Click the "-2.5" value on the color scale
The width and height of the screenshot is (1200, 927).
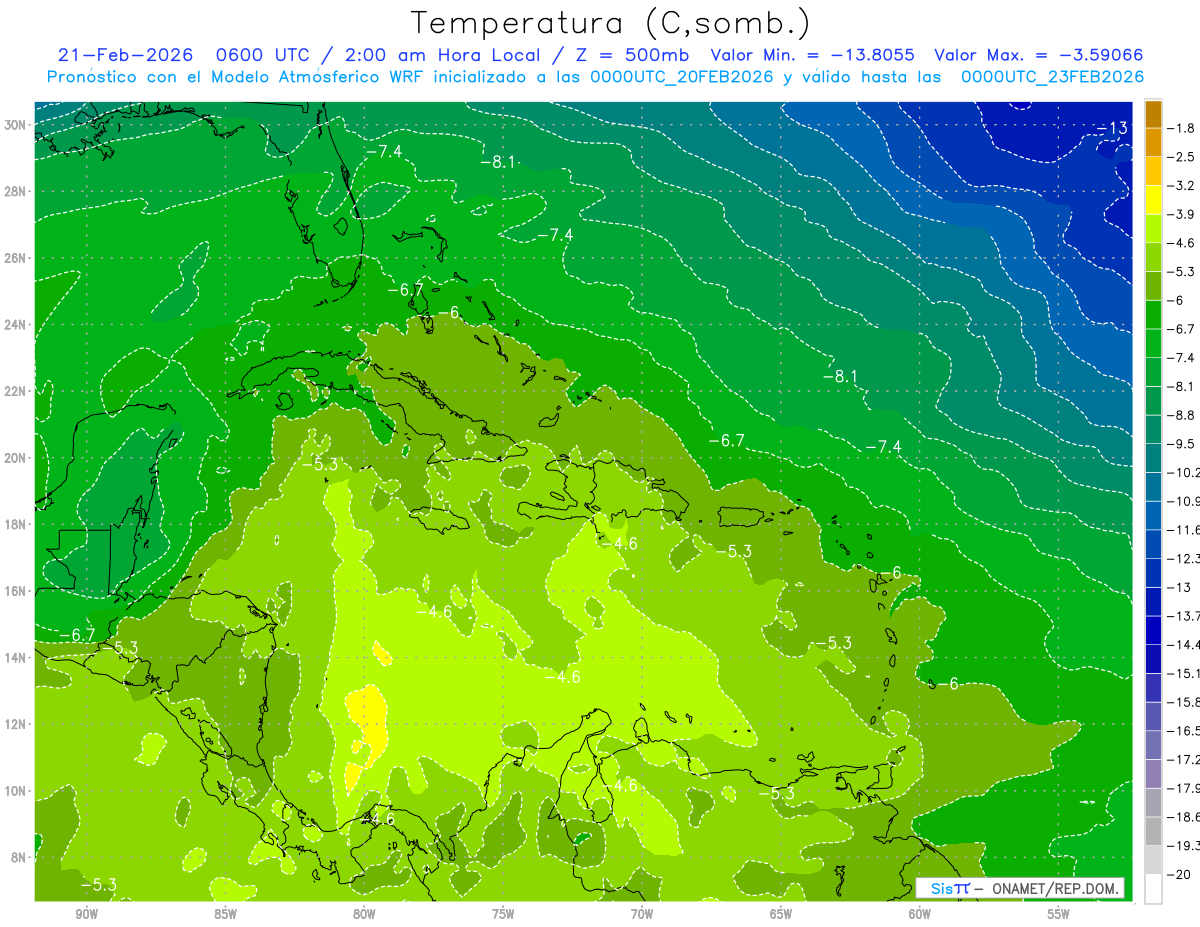(x=1181, y=157)
